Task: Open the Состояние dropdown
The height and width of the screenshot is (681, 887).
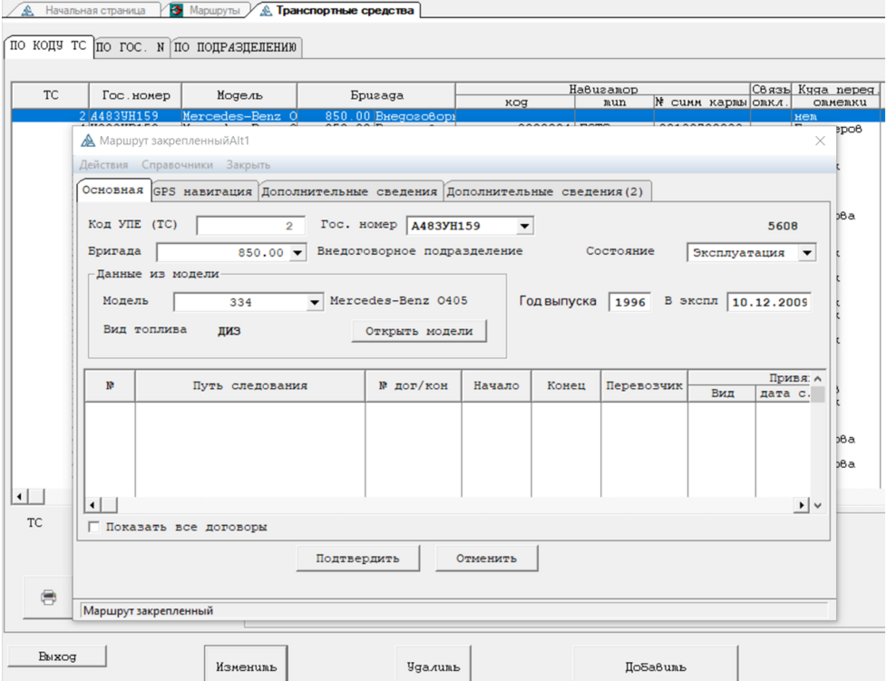Action: tap(807, 252)
